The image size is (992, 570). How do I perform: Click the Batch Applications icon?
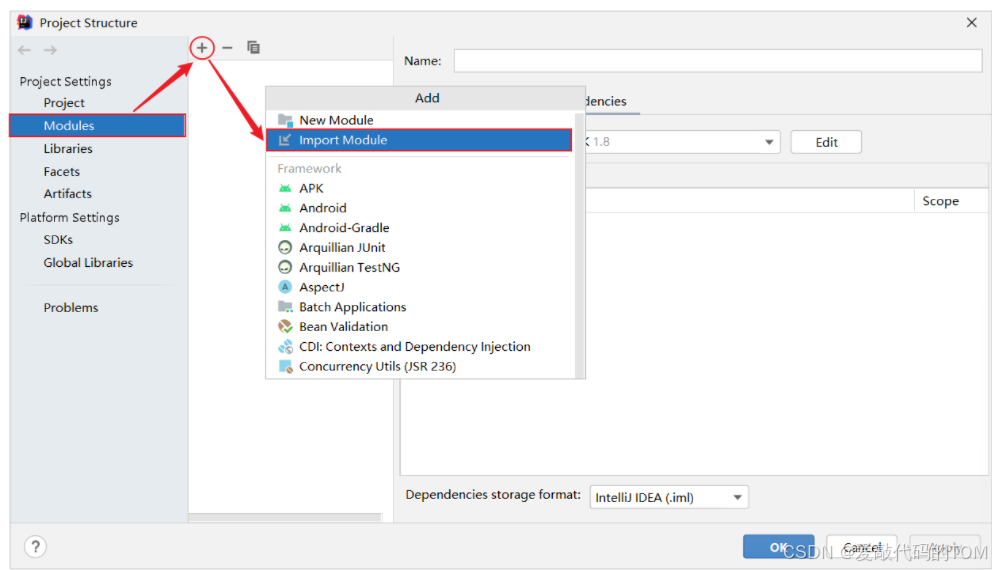(285, 307)
